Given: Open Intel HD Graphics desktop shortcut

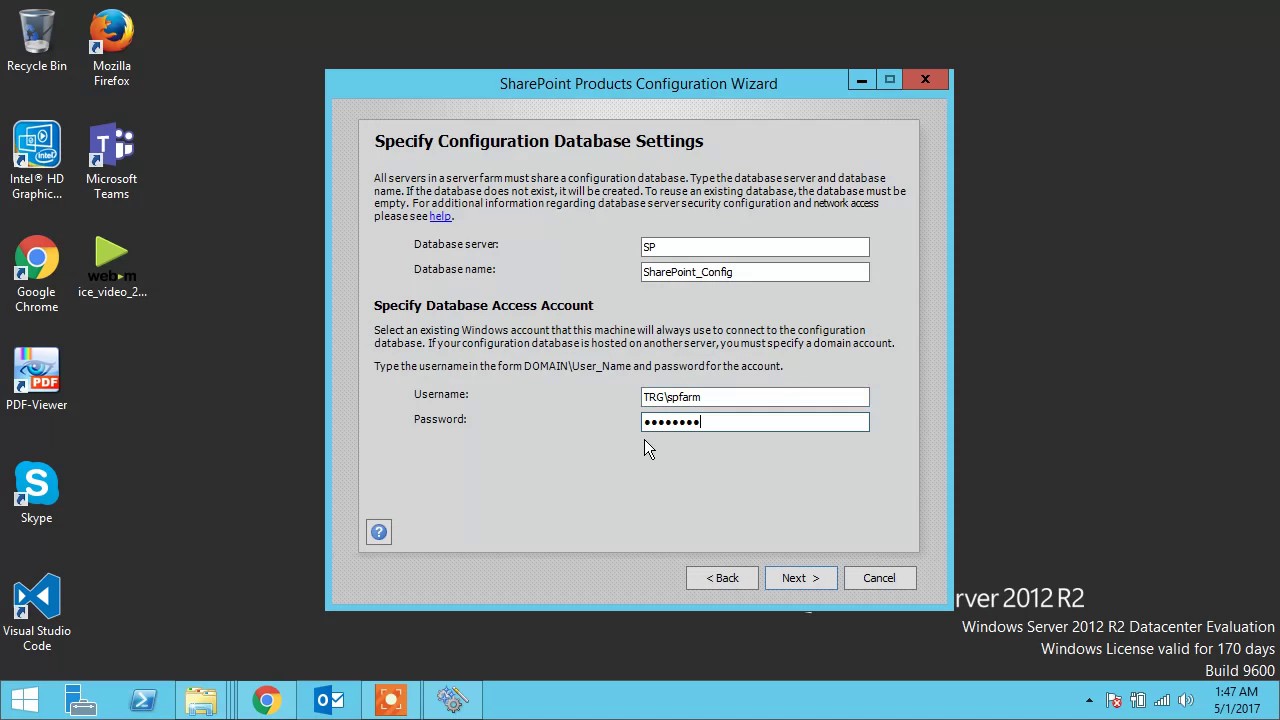Looking at the screenshot, I should click(37, 161).
